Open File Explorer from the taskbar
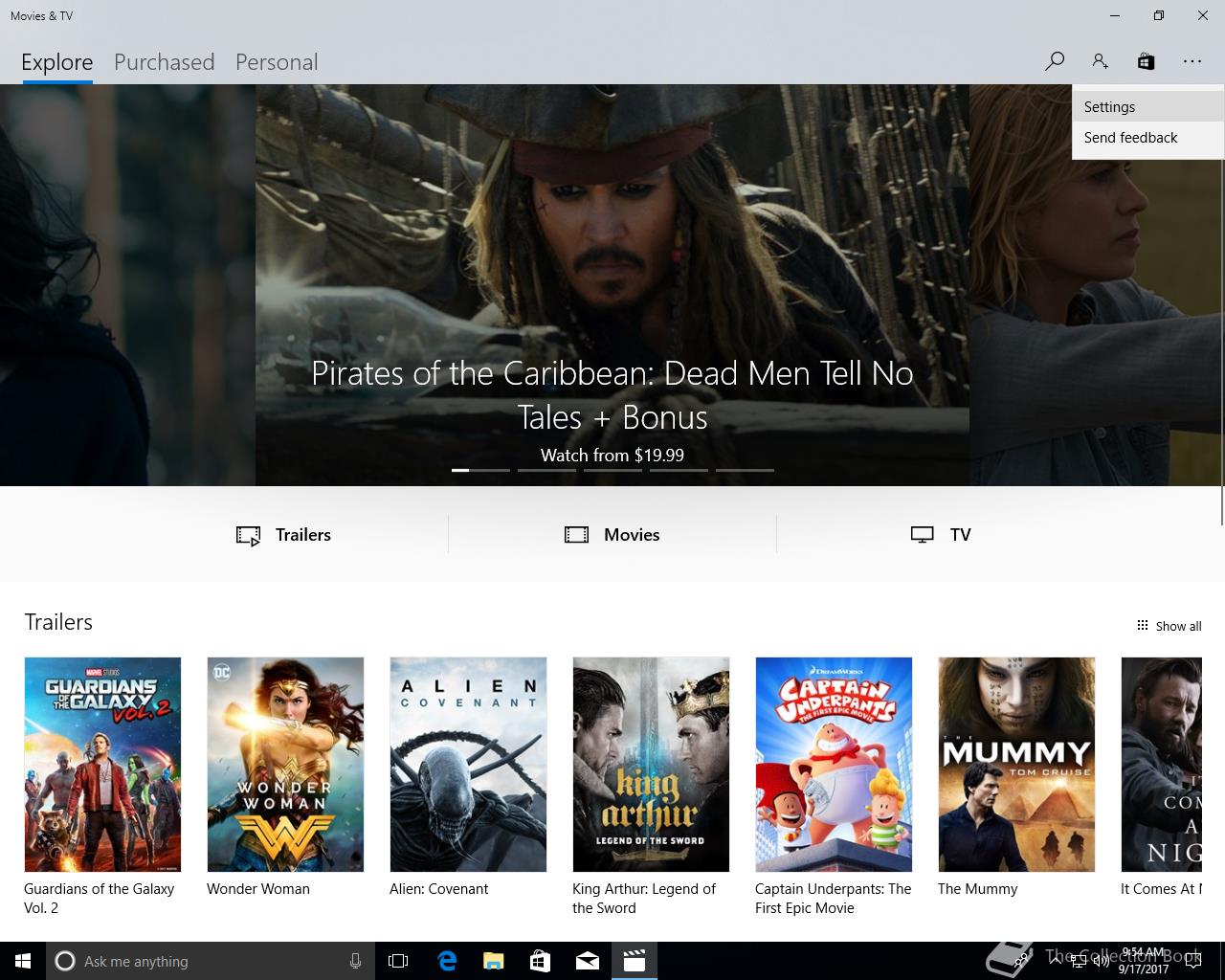 [x=493, y=961]
